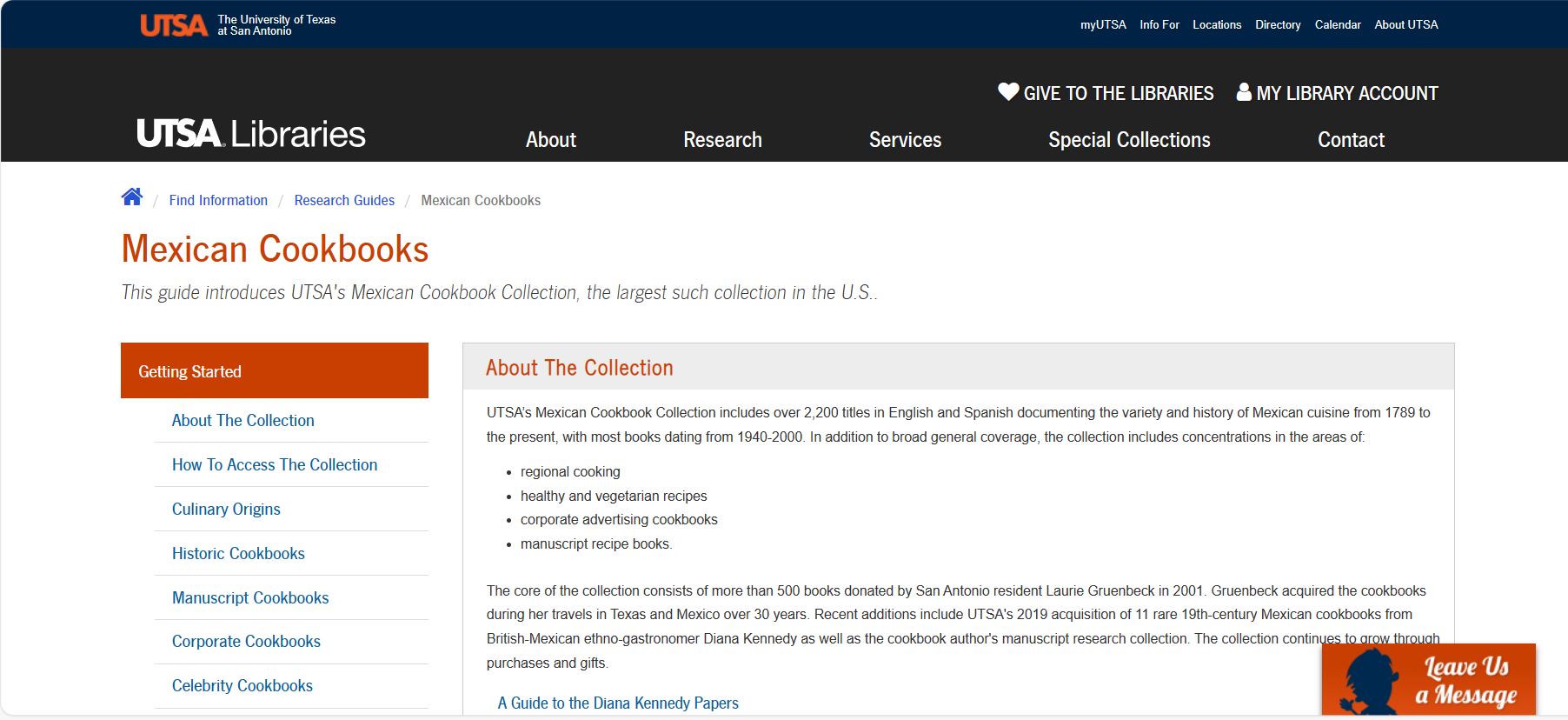
Task: Open My Library Account text link
Action: (x=1347, y=93)
